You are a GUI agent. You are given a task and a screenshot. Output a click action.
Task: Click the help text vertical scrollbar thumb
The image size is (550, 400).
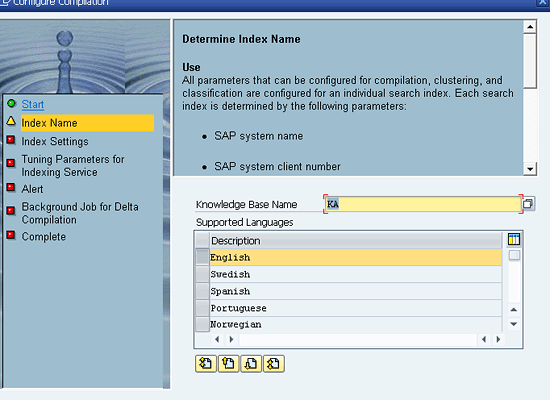(x=530, y=61)
